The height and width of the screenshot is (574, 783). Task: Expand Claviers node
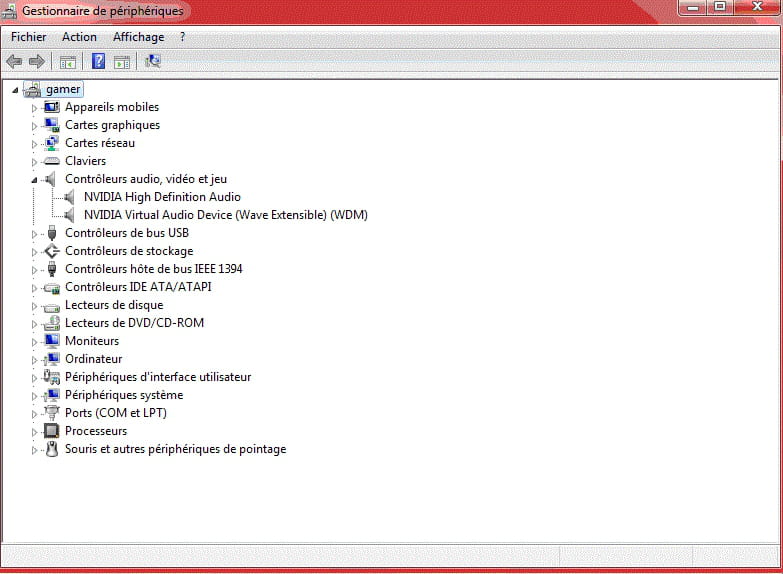(34, 162)
